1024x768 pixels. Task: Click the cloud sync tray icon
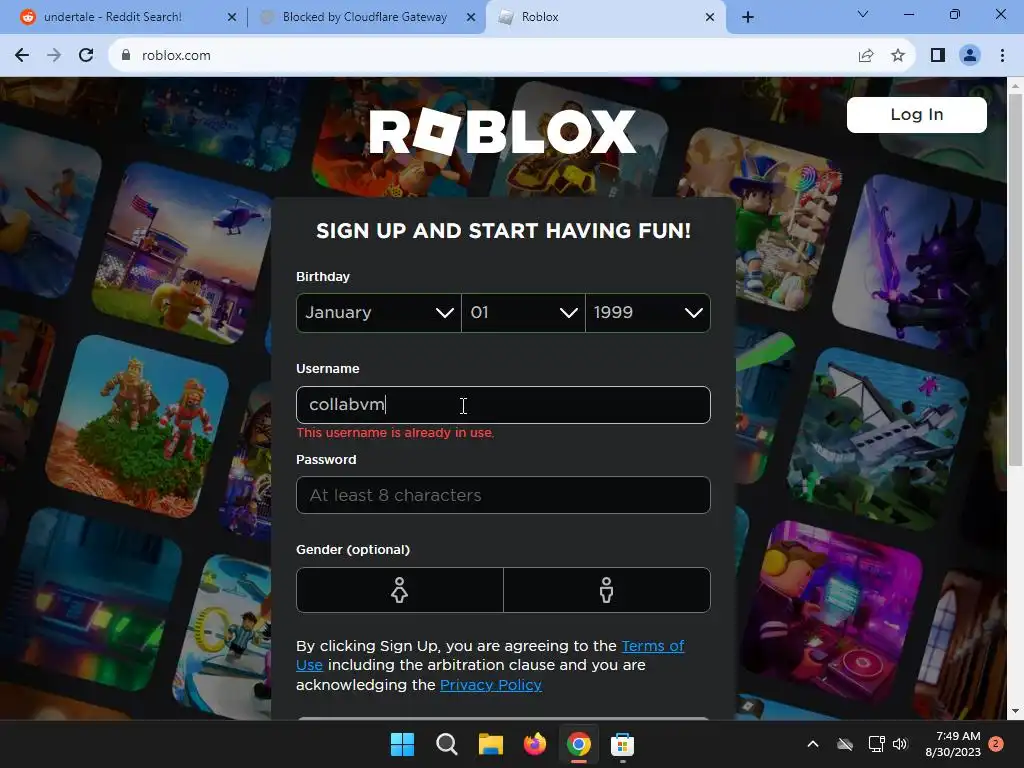(845, 744)
